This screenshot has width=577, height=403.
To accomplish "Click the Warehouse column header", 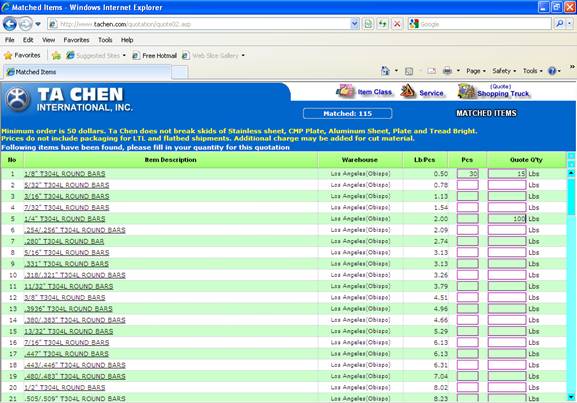I will click(360, 160).
